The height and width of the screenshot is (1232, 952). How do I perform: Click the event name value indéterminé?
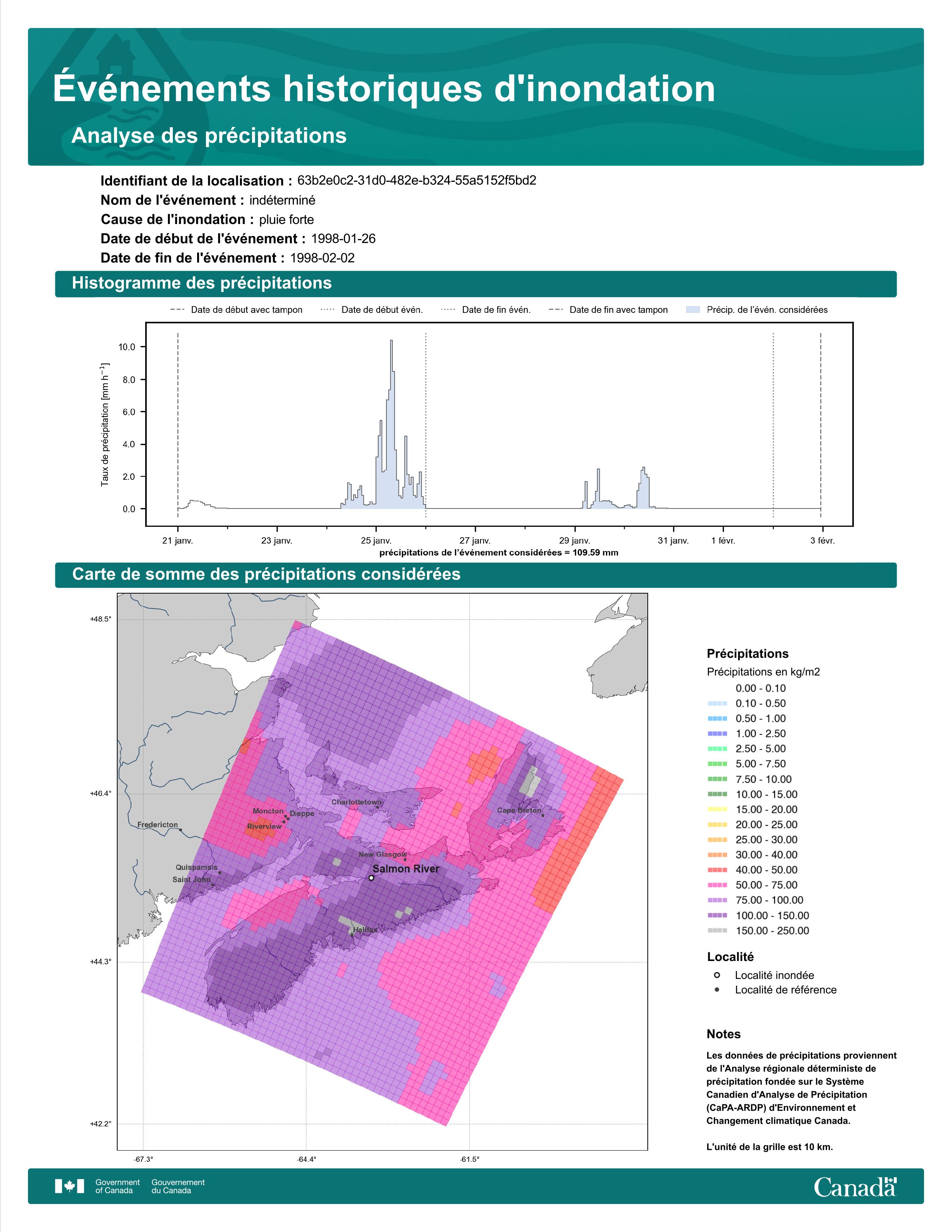pos(283,200)
